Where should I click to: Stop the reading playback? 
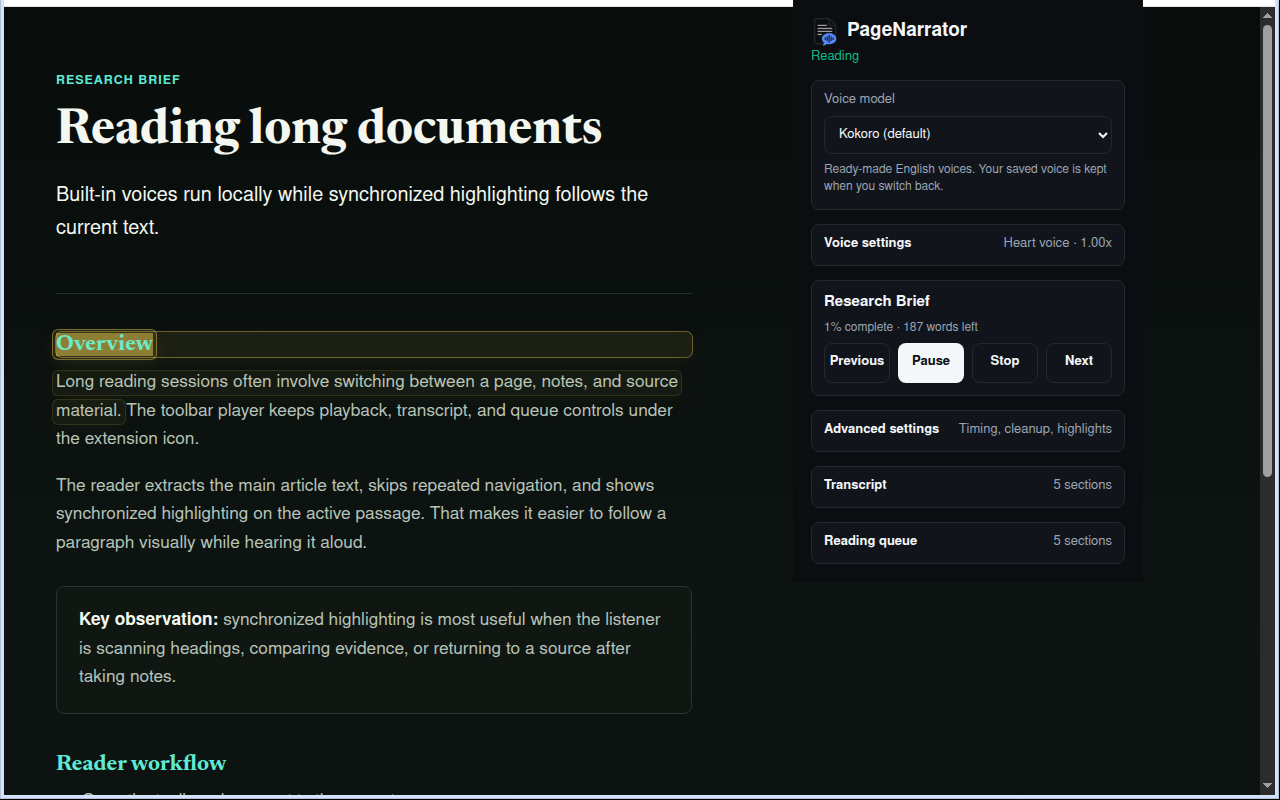pyautogui.click(x=1004, y=362)
